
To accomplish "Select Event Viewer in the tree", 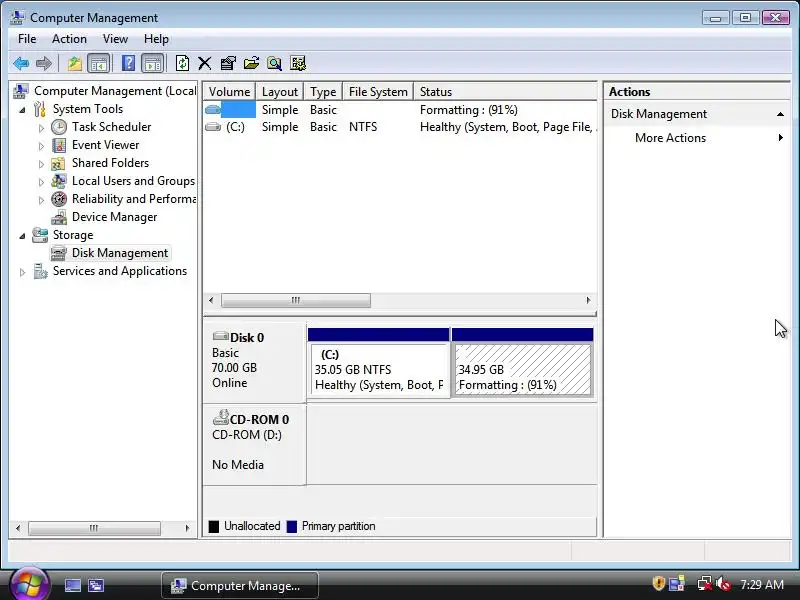I will [105, 145].
